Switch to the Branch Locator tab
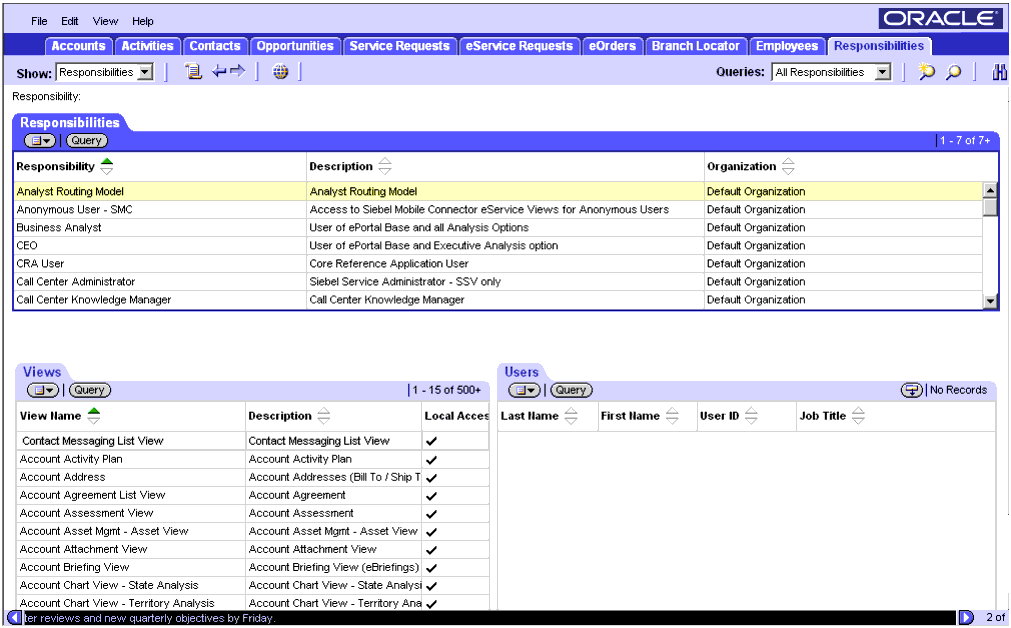 (695, 46)
